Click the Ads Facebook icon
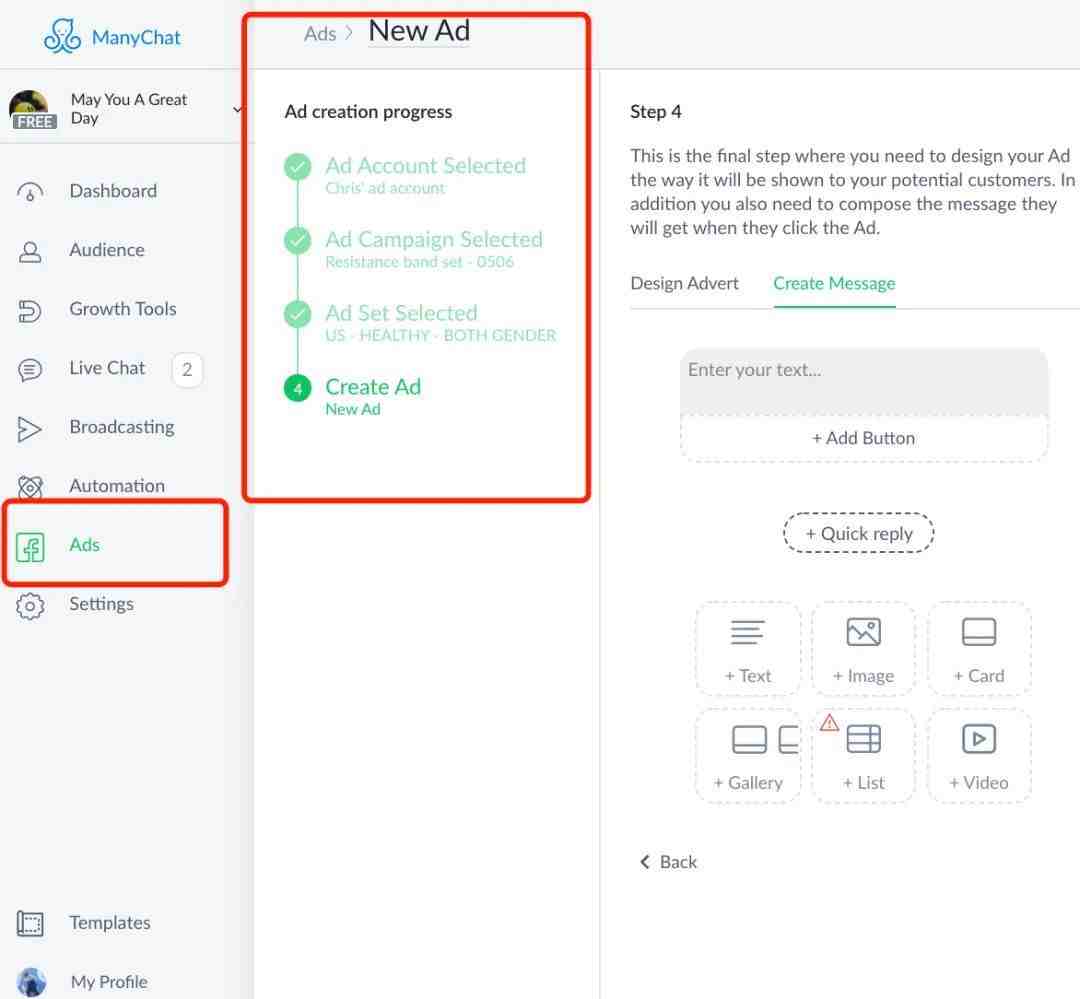This screenshot has height=999, width=1080. tap(30, 546)
